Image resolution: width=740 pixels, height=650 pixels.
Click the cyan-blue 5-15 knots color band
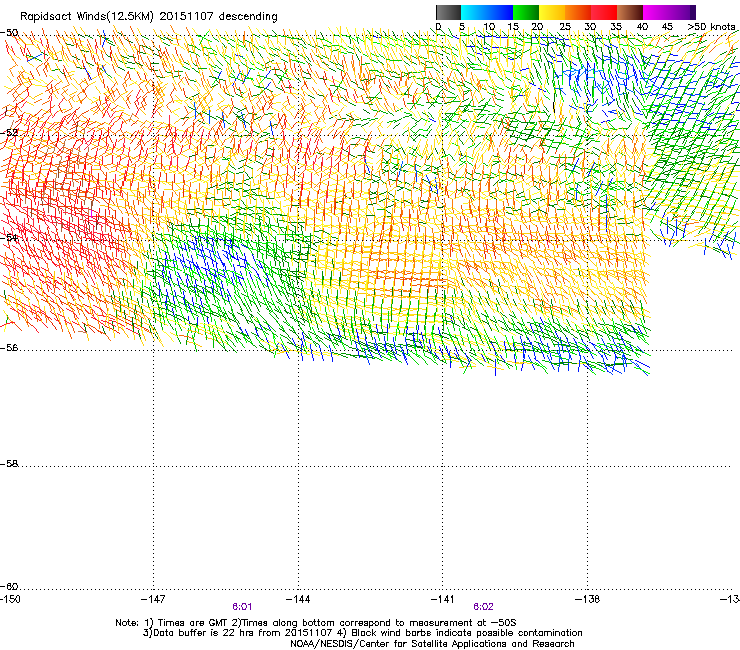[487, 12]
